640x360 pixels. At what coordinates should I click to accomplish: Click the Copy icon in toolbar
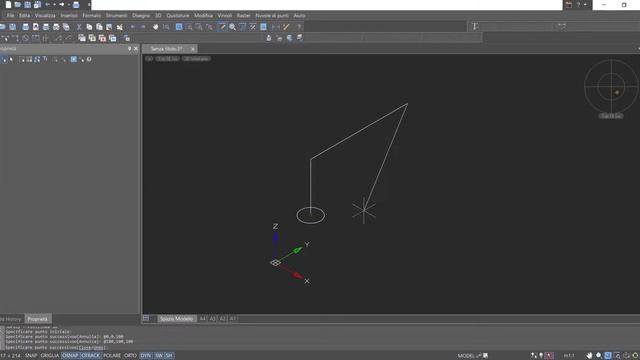[89, 27]
